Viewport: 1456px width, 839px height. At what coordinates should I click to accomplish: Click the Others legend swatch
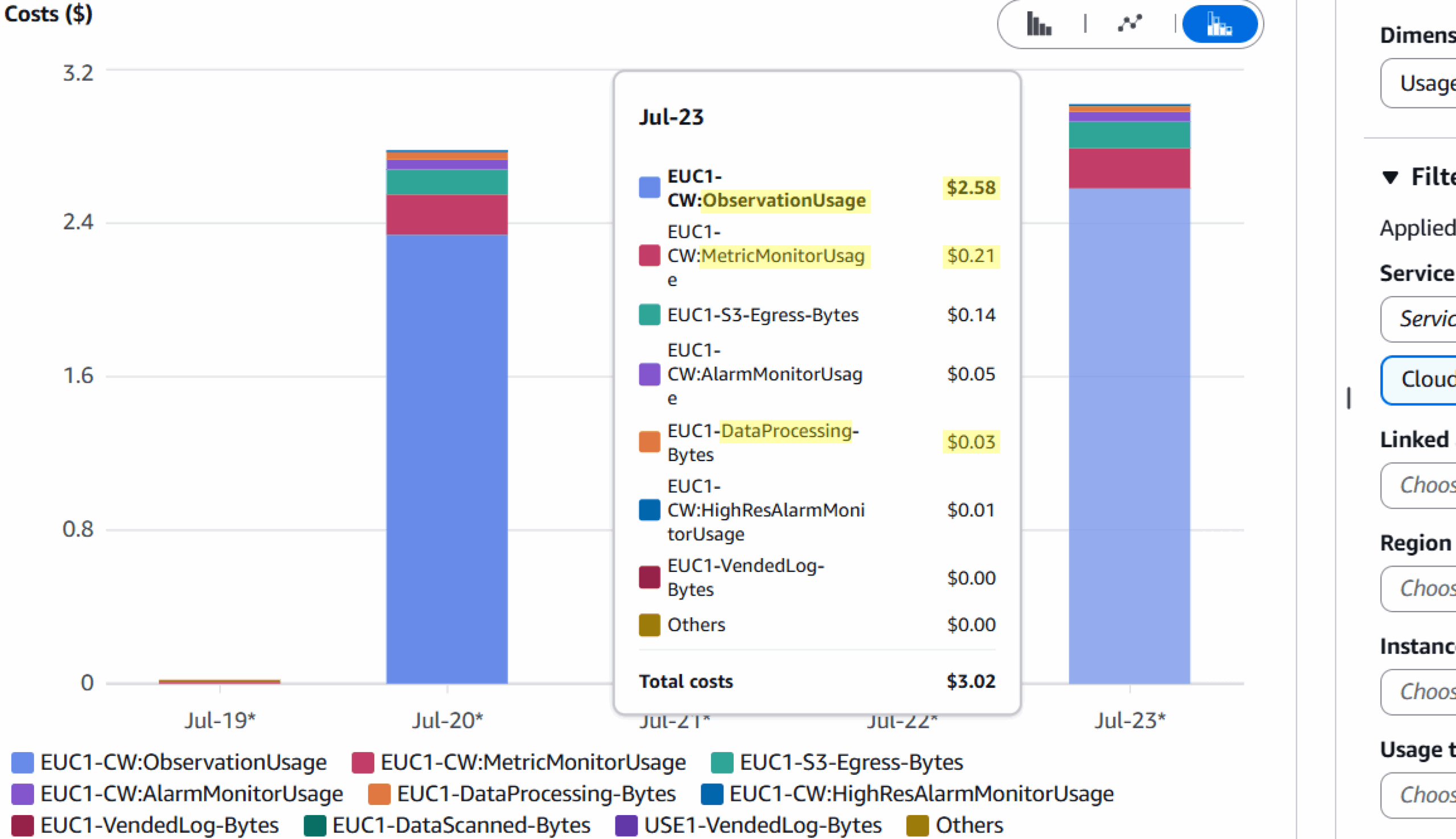click(x=916, y=825)
